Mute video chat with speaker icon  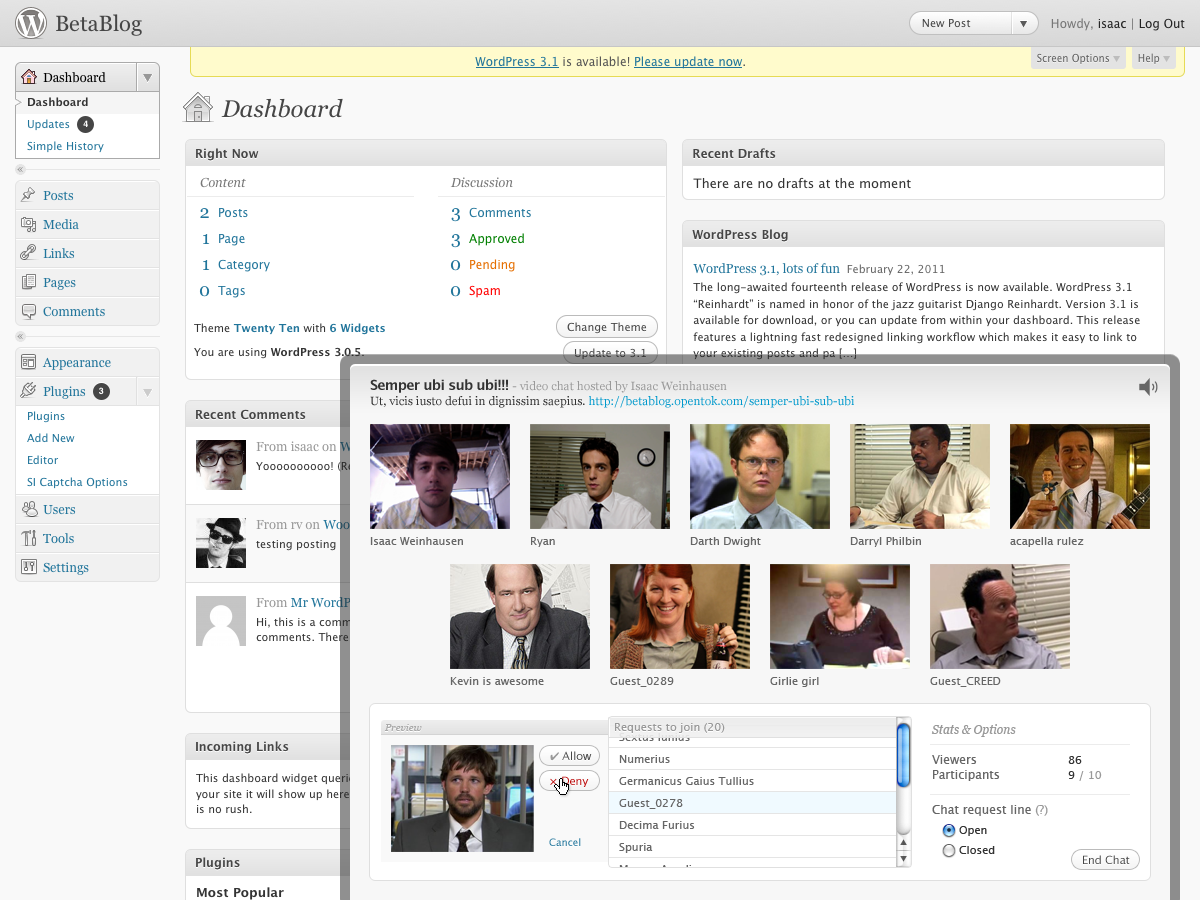pos(1148,387)
